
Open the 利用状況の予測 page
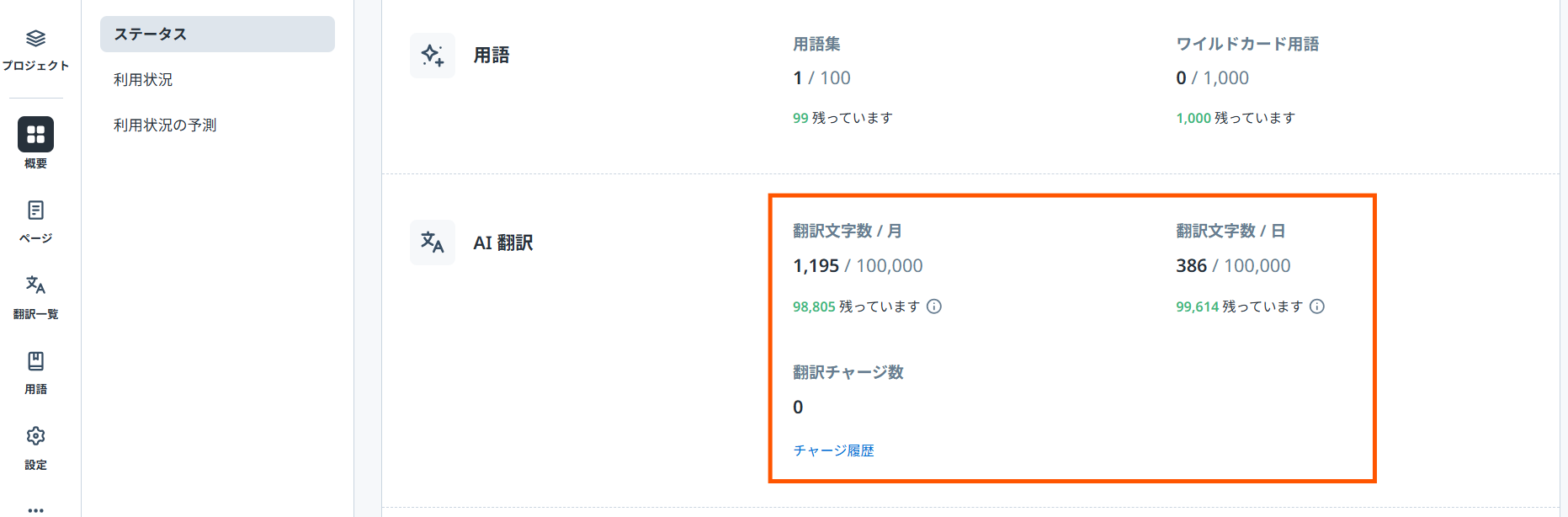point(162,124)
